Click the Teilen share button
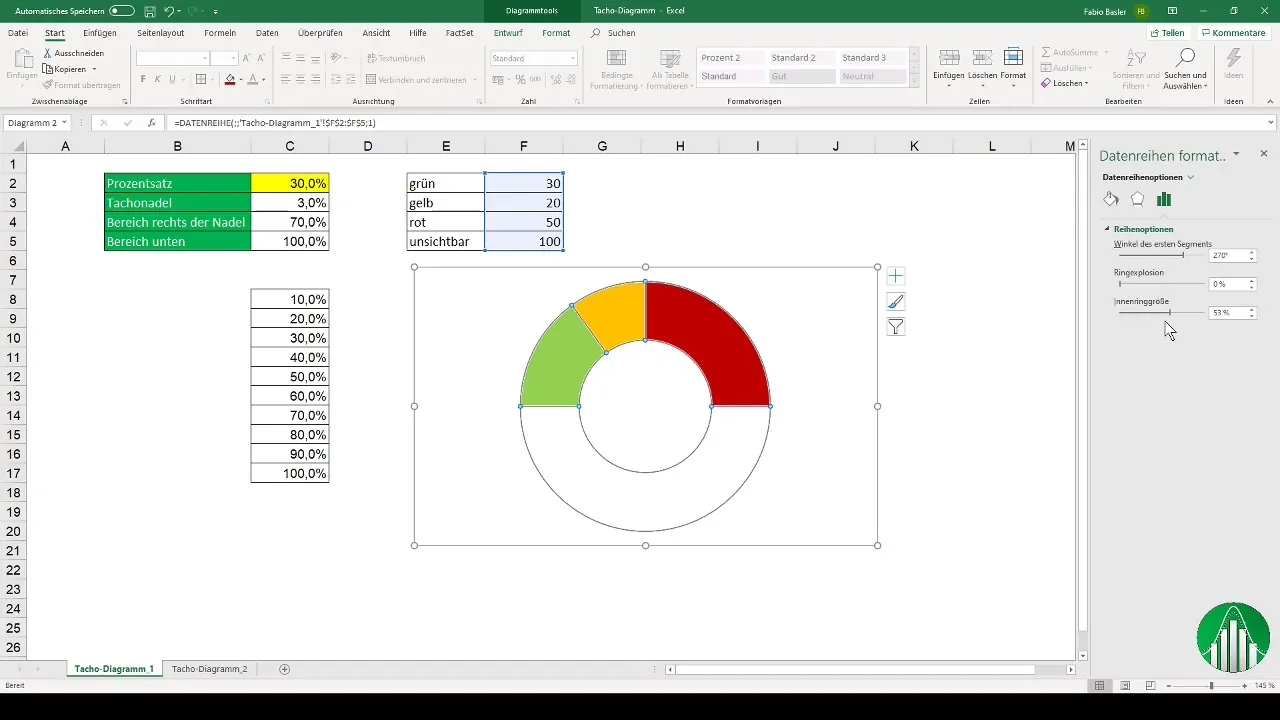The height and width of the screenshot is (720, 1280). [x=1166, y=33]
